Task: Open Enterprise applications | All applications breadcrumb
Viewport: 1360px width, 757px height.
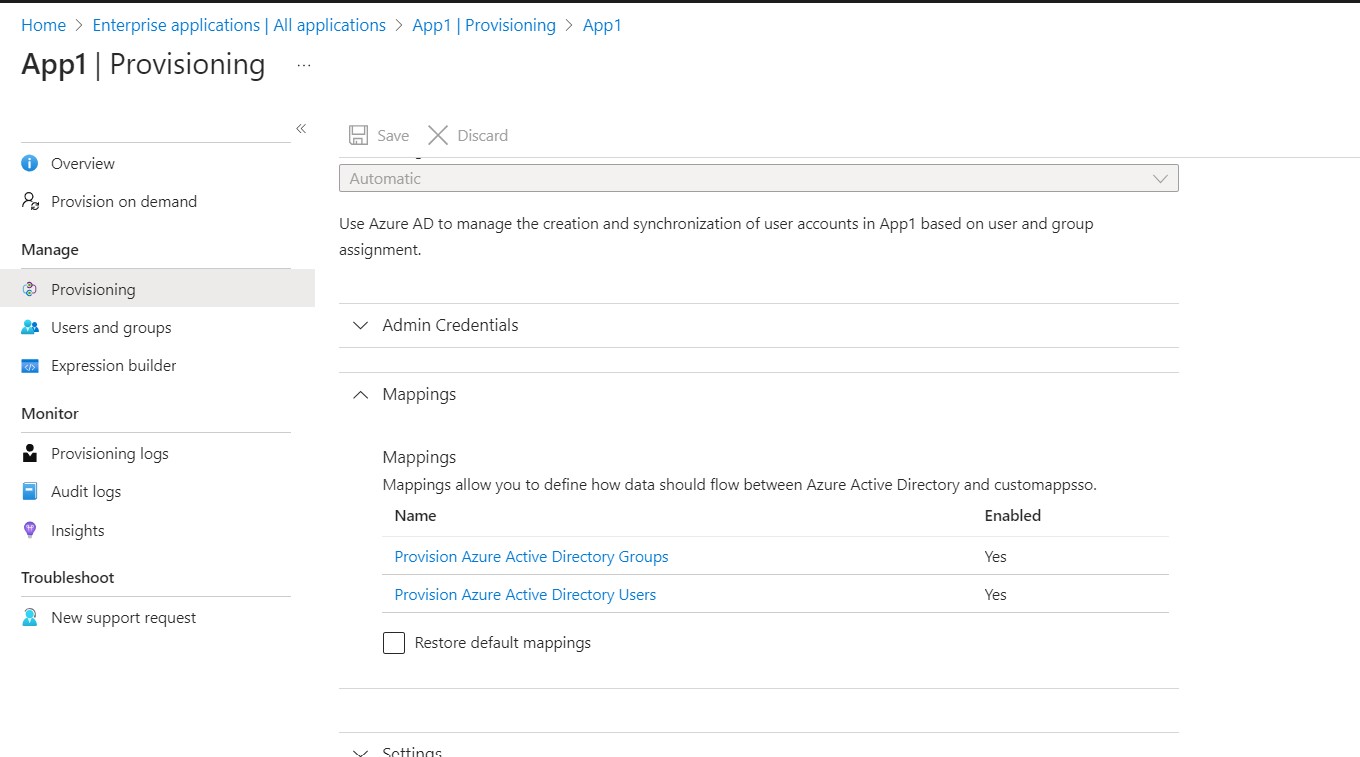Action: [x=239, y=25]
